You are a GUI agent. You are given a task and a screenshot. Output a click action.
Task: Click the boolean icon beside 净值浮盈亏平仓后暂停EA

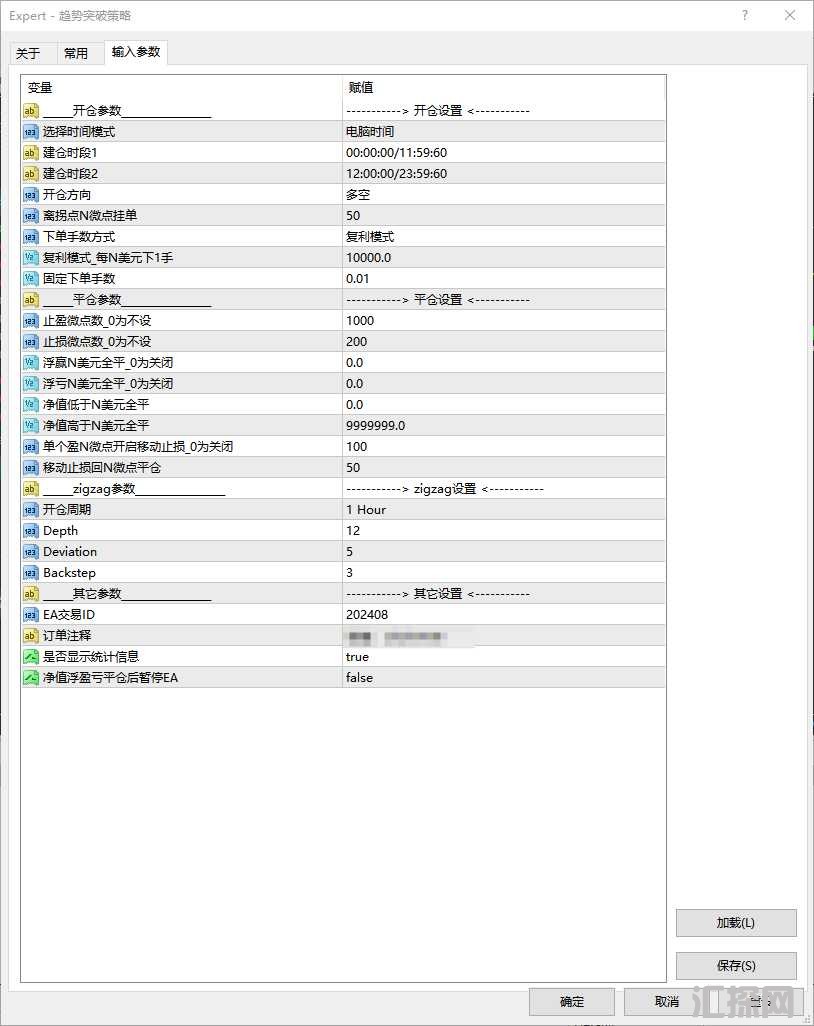click(x=31, y=678)
